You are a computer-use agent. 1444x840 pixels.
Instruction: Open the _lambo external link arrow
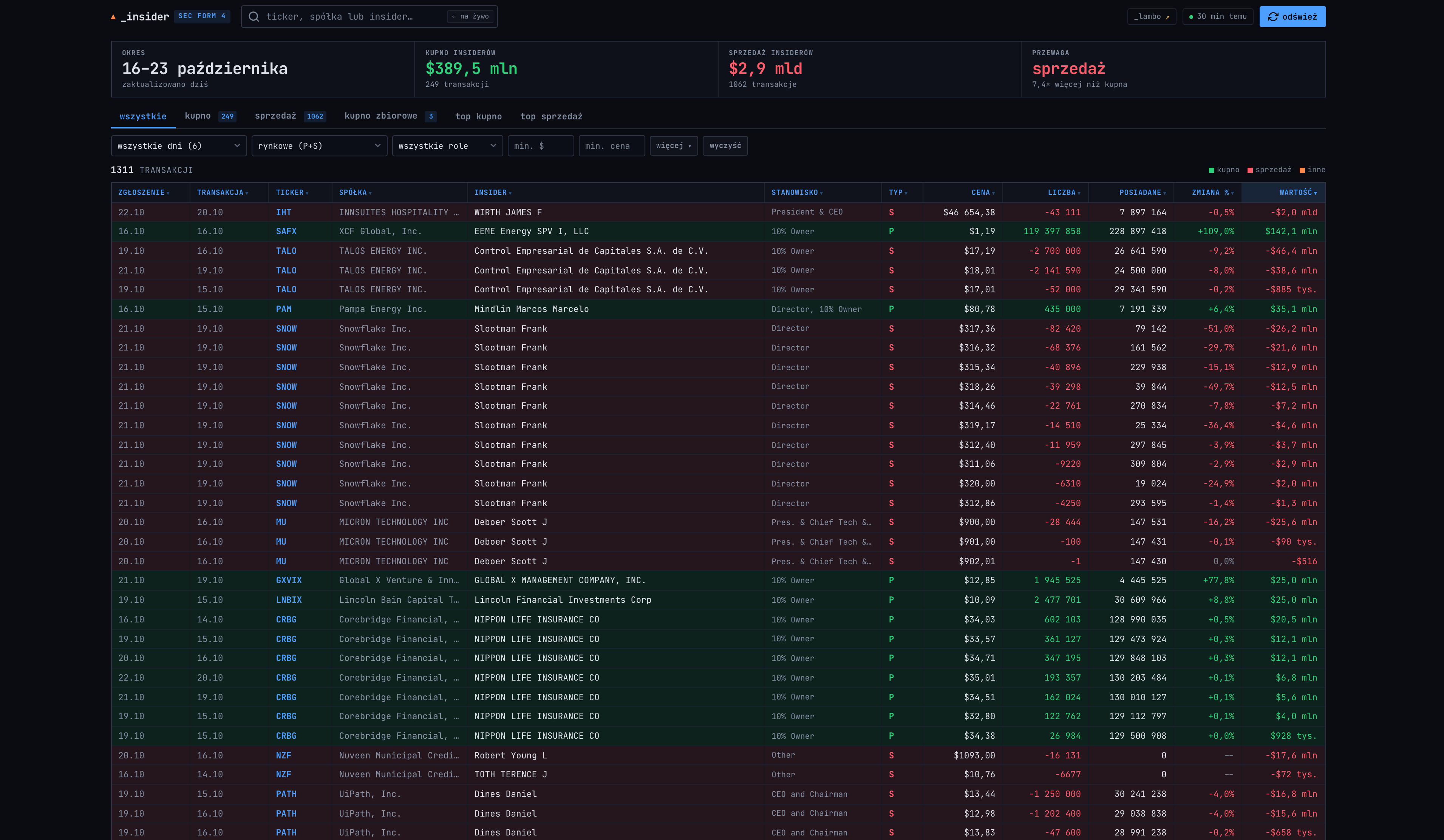point(1167,17)
